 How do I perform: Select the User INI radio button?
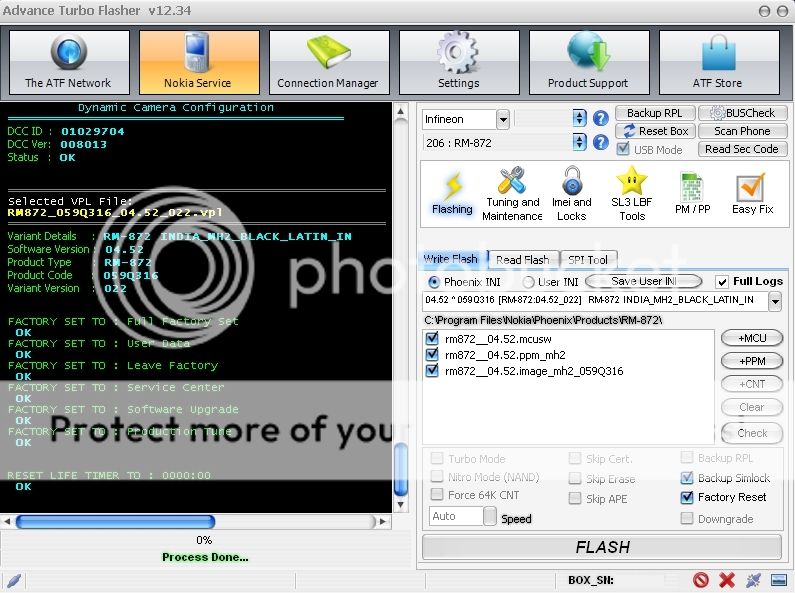pos(528,282)
